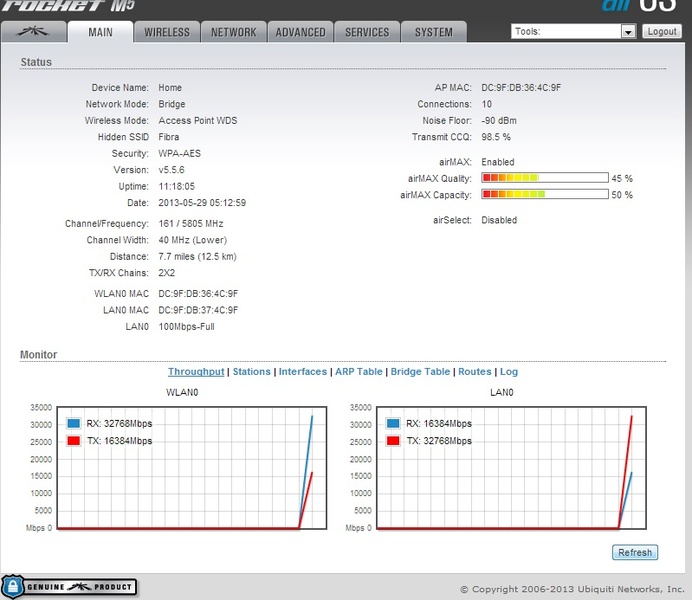This screenshot has height=600, width=692.
Task: Click the LAN0 throughput graph
Action: pyautogui.click(x=511, y=468)
